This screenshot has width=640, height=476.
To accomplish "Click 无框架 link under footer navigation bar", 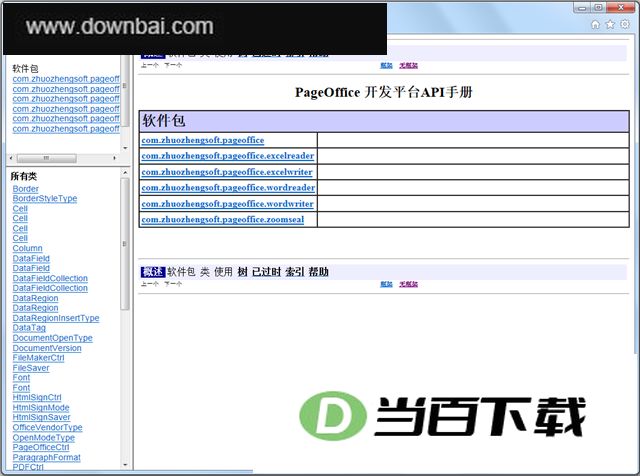I will point(409,284).
